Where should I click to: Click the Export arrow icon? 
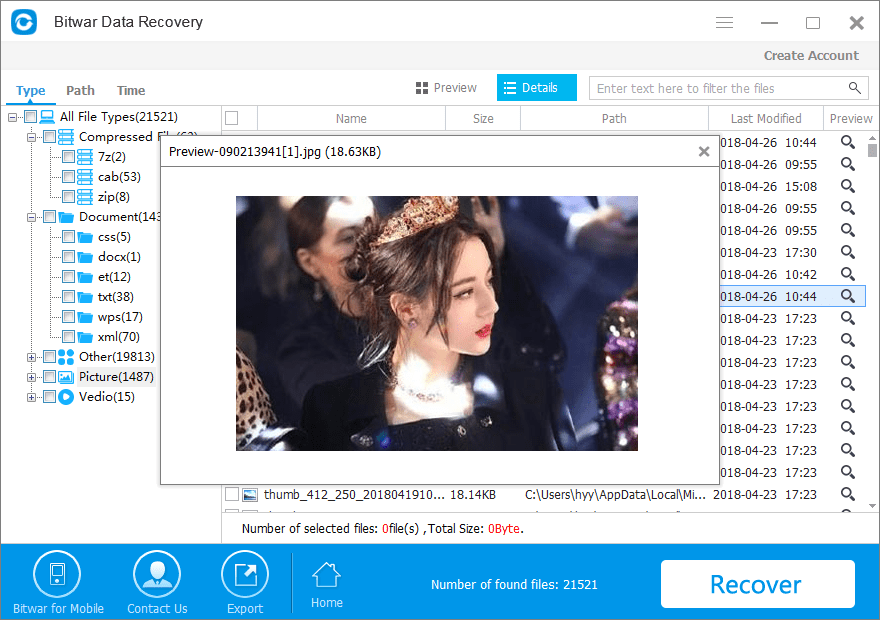coord(245,574)
